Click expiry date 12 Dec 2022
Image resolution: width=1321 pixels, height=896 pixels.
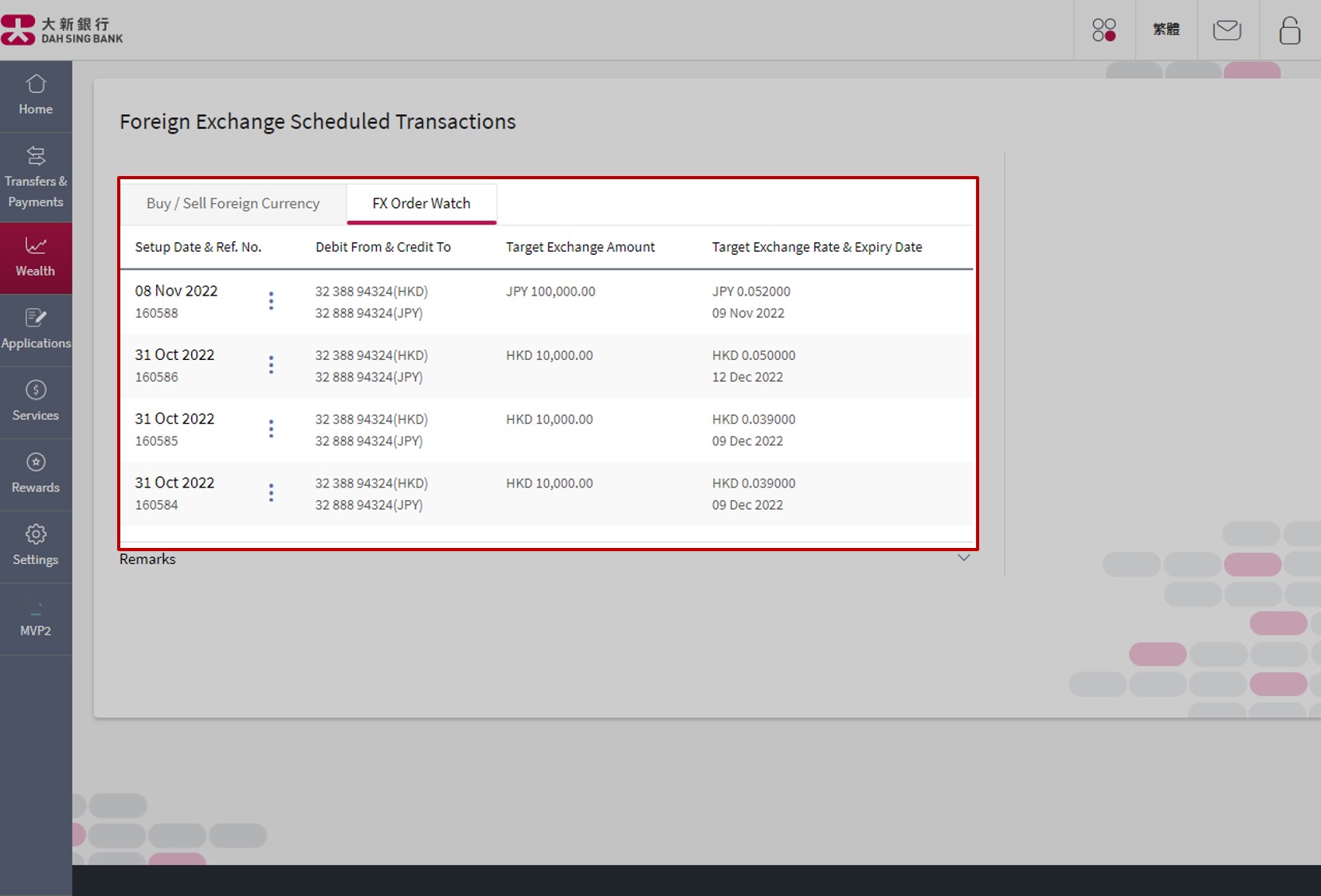[x=747, y=377]
